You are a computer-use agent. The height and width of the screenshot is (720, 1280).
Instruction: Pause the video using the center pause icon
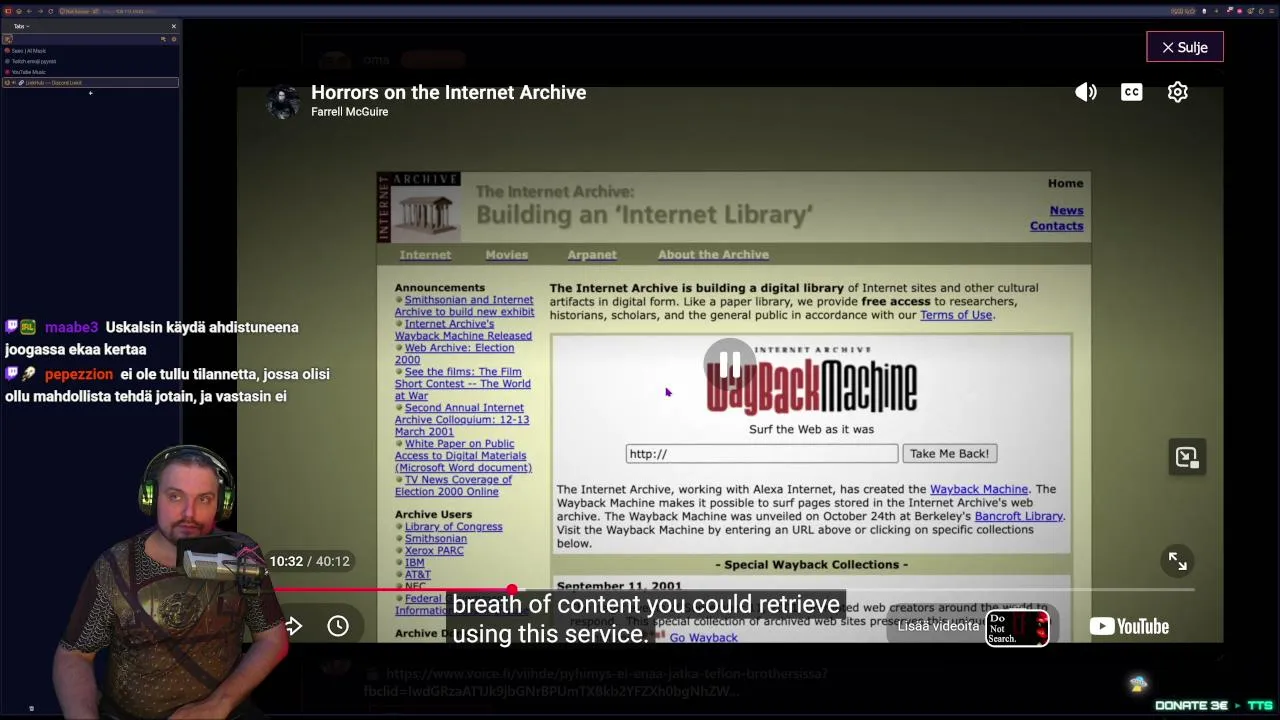[x=729, y=364]
